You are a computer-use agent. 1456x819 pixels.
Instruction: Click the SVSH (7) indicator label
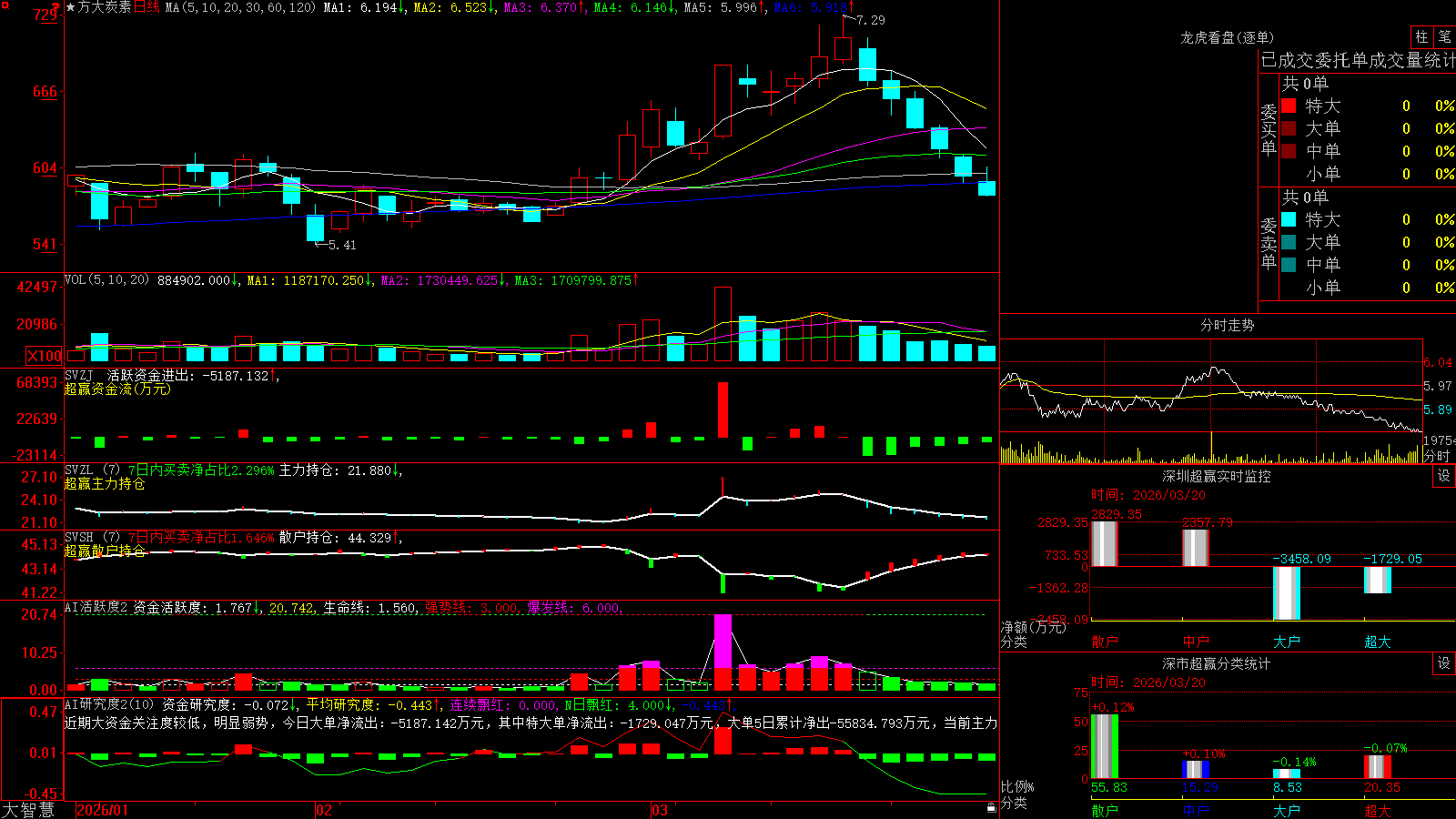pyautogui.click(x=92, y=538)
